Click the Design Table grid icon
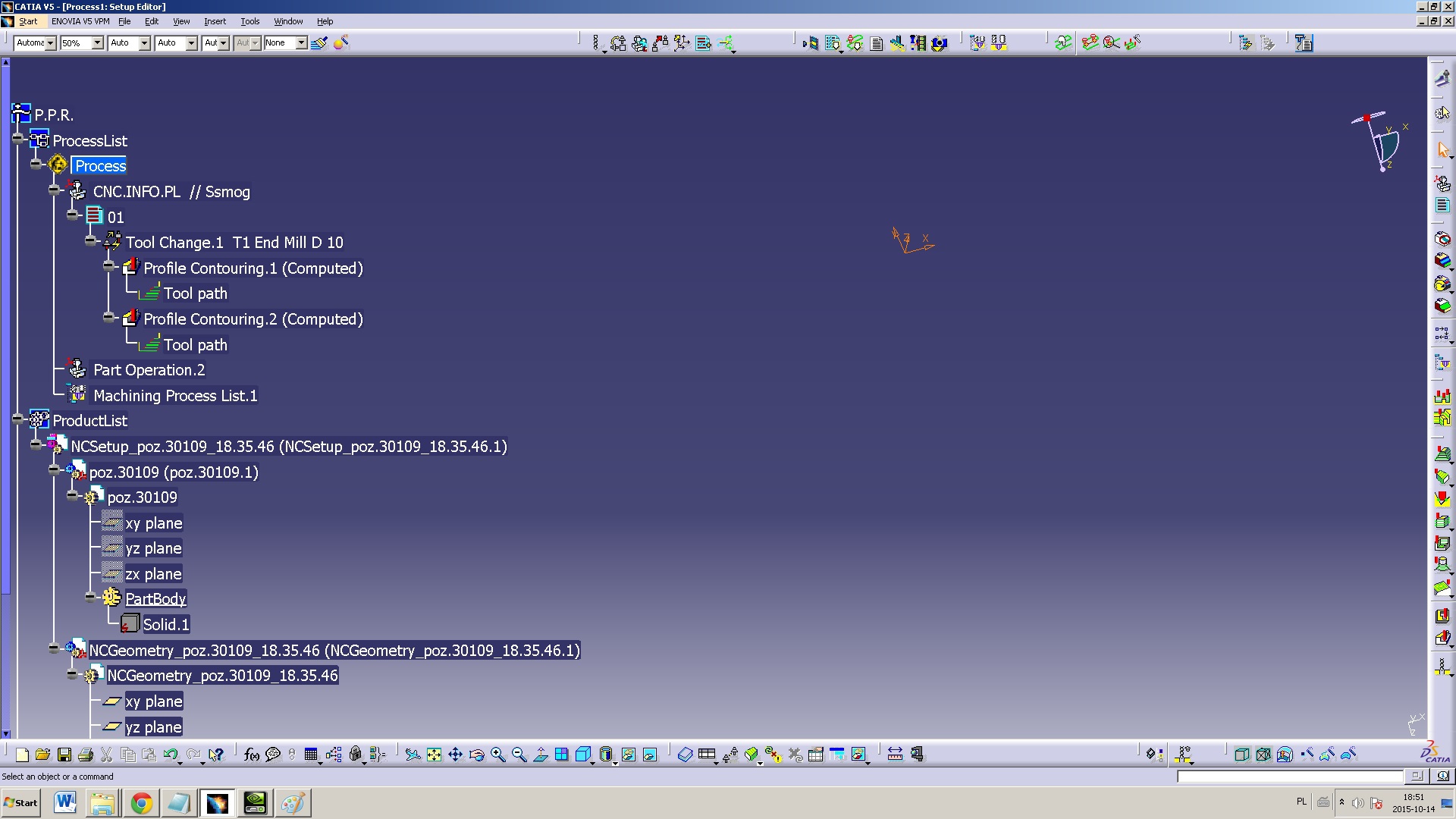Image resolution: width=1456 pixels, height=819 pixels. [311, 755]
